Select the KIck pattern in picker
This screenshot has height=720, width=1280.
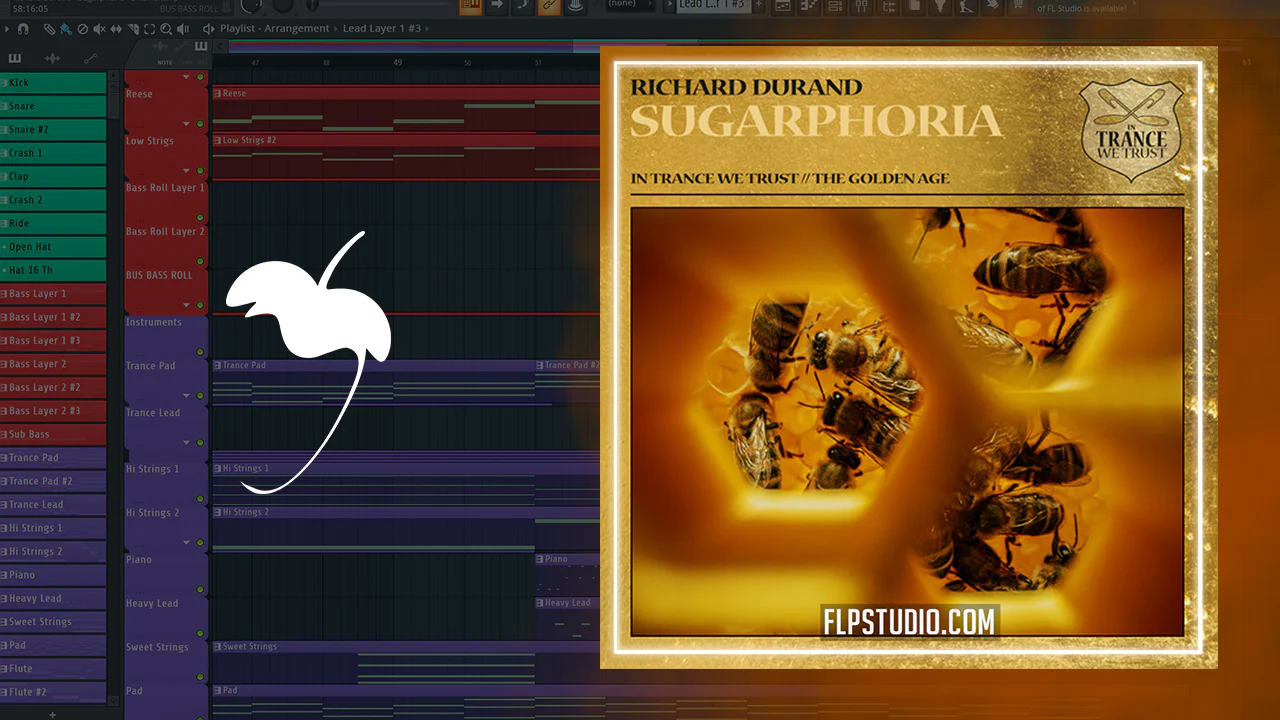pyautogui.click(x=53, y=83)
